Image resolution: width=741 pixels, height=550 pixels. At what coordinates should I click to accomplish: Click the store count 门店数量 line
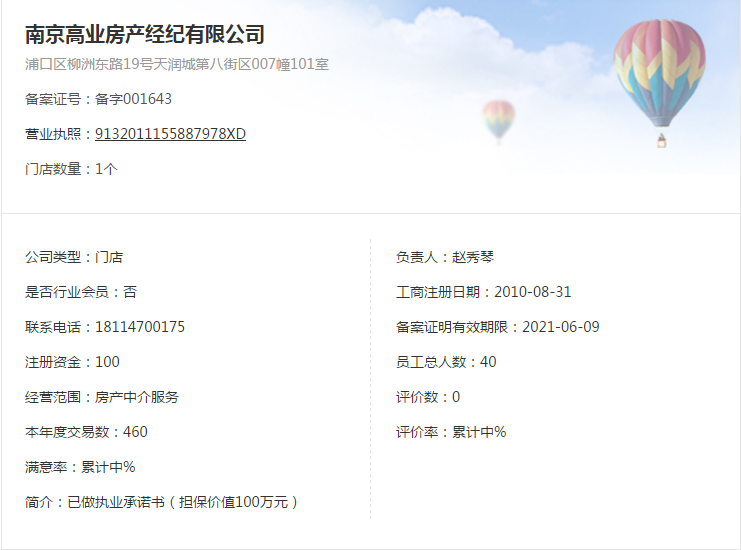pyautogui.click(x=71, y=169)
